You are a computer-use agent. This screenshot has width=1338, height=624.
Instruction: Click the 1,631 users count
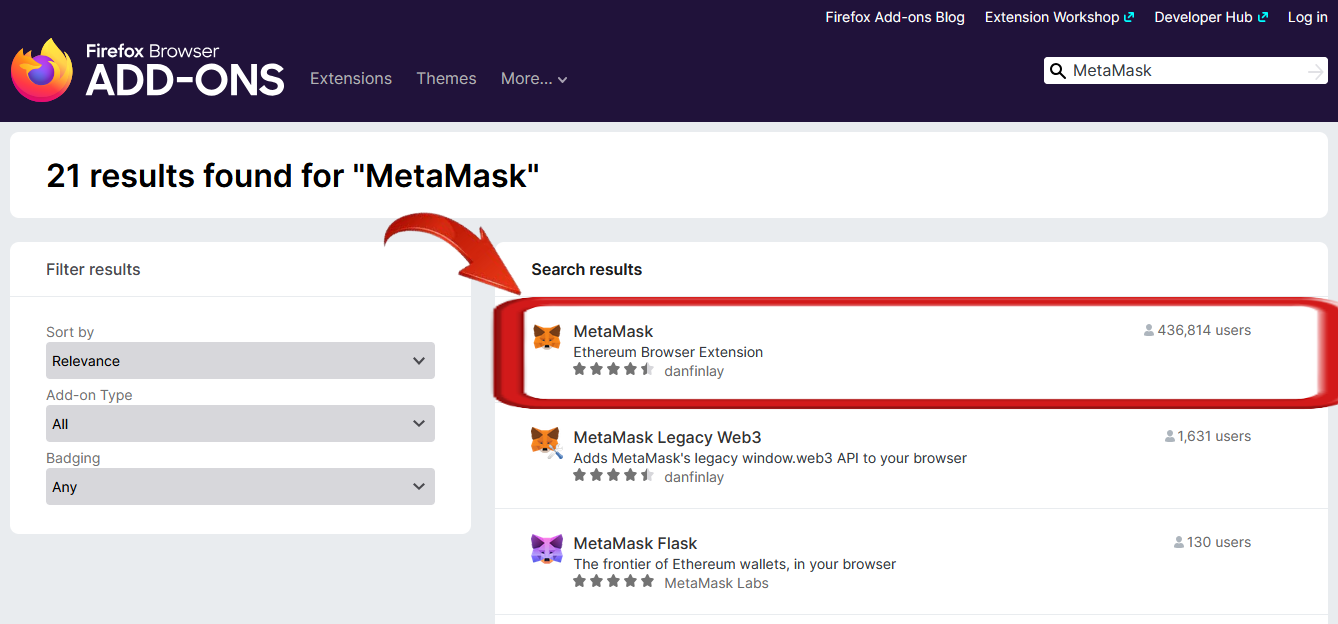(x=1214, y=436)
